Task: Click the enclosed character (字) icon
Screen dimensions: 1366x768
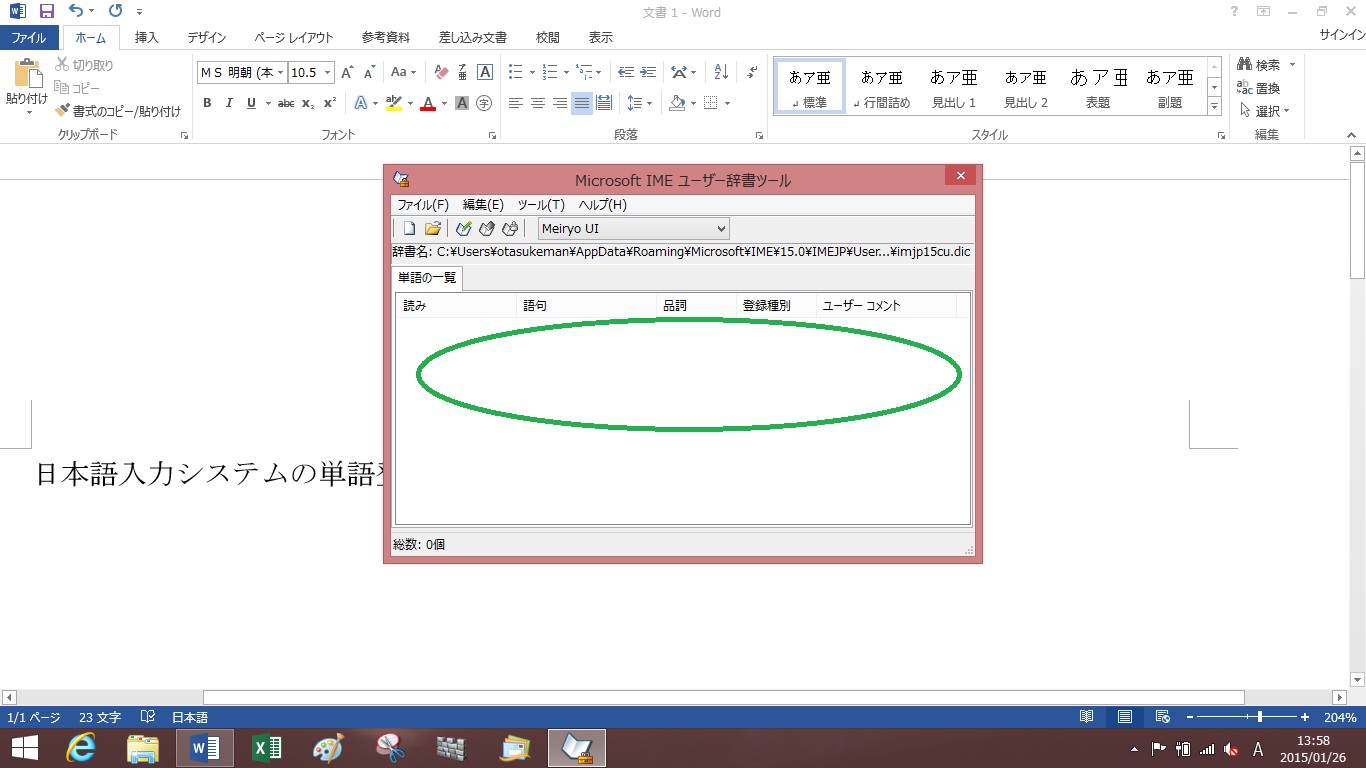Action: pyautogui.click(x=484, y=103)
